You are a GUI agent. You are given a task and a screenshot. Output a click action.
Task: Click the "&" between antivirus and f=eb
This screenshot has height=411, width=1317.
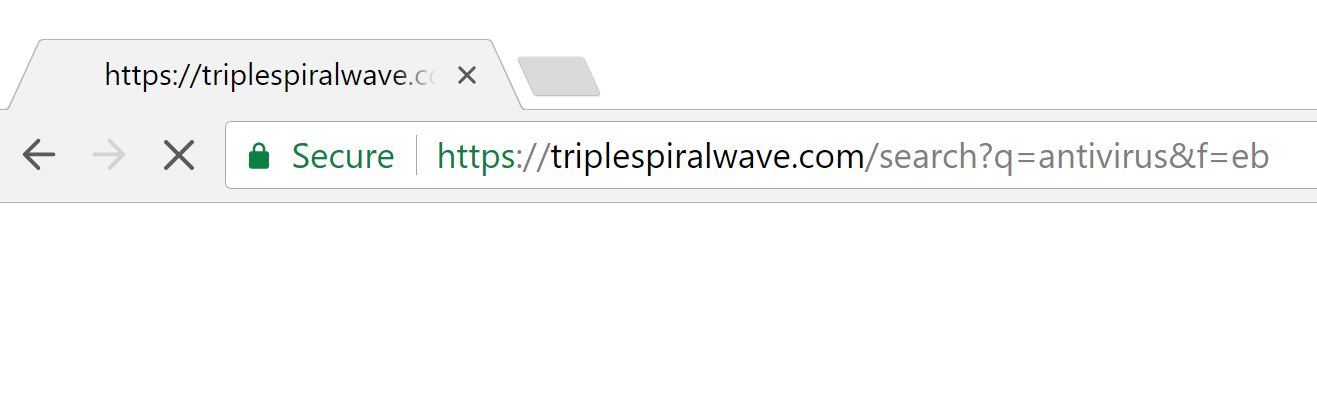(x=1178, y=156)
